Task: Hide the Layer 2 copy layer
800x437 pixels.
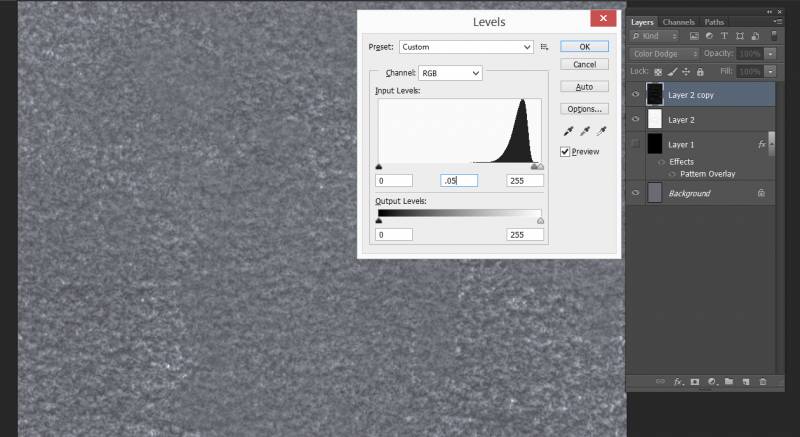Action: (636, 94)
